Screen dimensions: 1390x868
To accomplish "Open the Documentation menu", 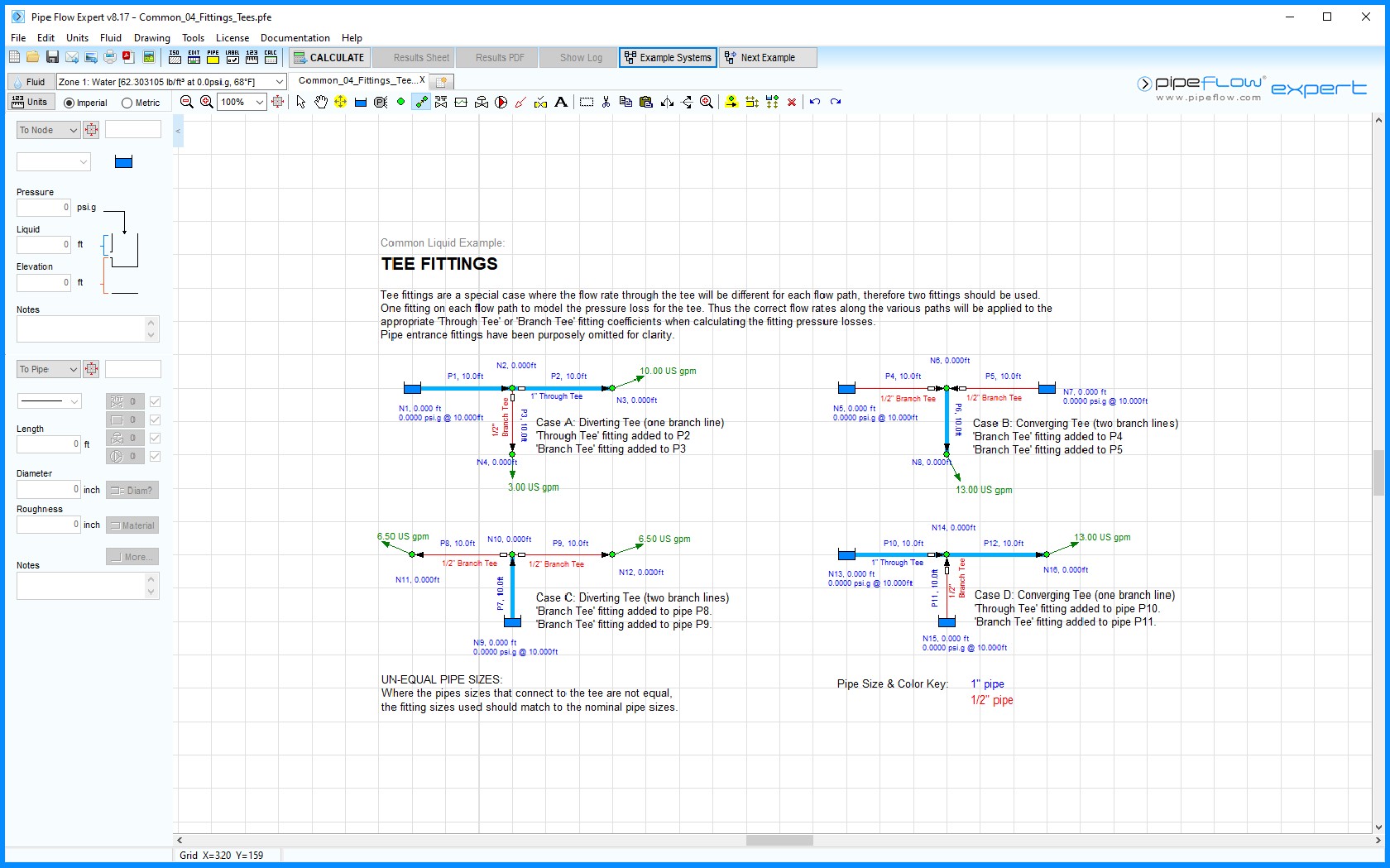I will point(295,37).
